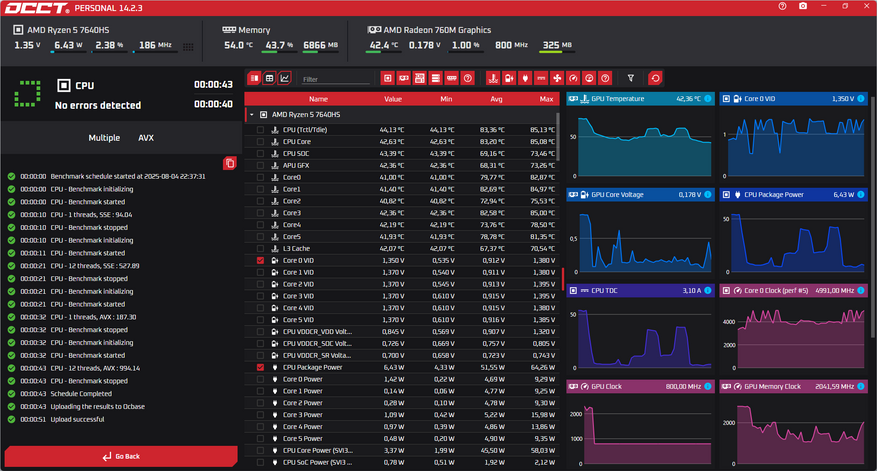Viewport: 877px width, 471px height.
Task: Check the L3 Cache checkbox
Action: (x=260, y=249)
